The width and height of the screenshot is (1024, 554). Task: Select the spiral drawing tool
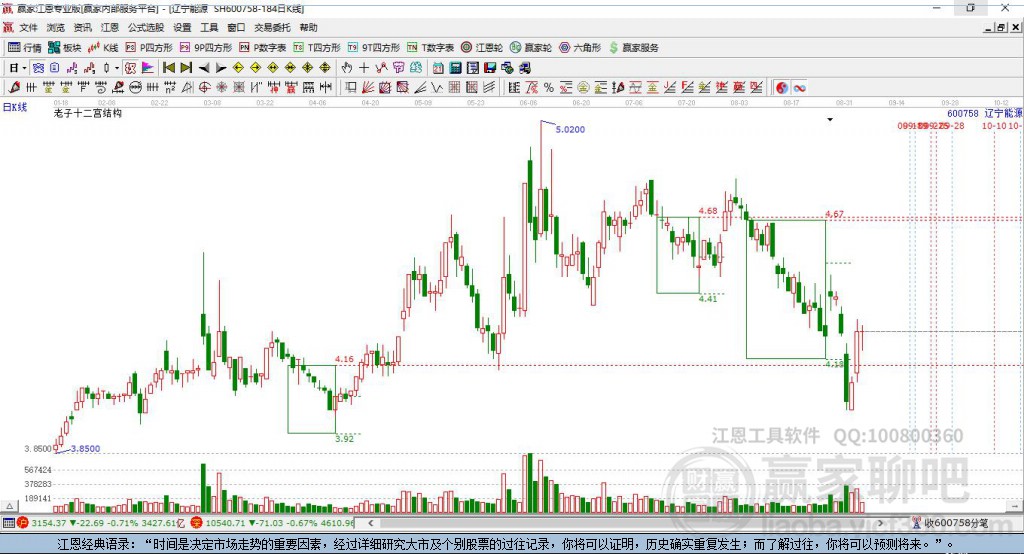101,88
